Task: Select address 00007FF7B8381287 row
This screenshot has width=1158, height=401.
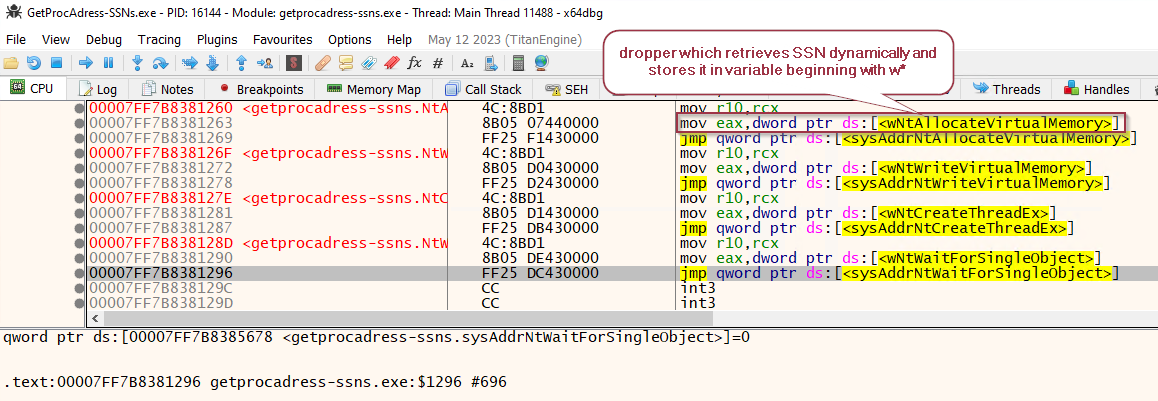Action: tap(160, 228)
